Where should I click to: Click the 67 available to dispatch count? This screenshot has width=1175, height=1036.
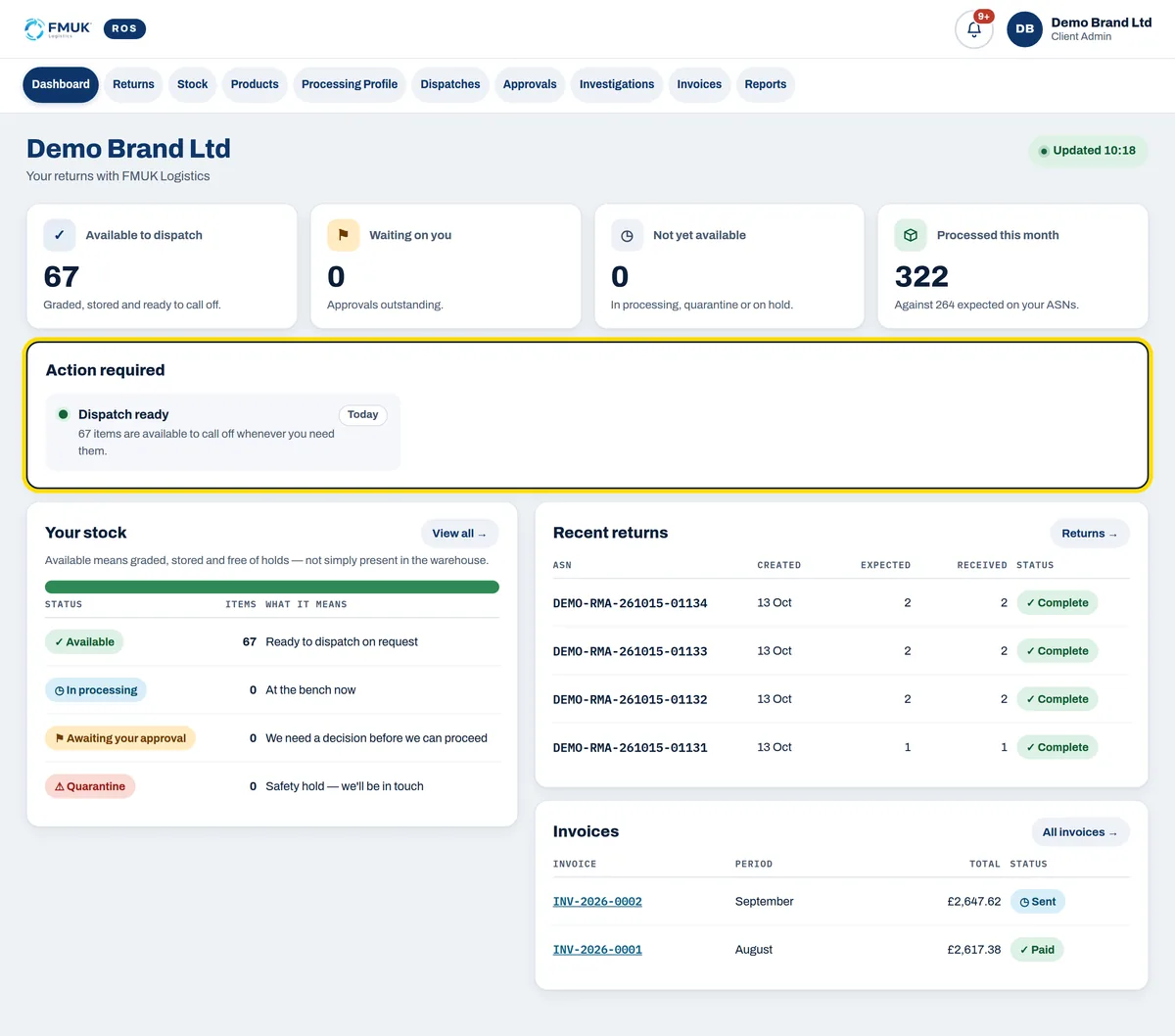pyautogui.click(x=62, y=277)
